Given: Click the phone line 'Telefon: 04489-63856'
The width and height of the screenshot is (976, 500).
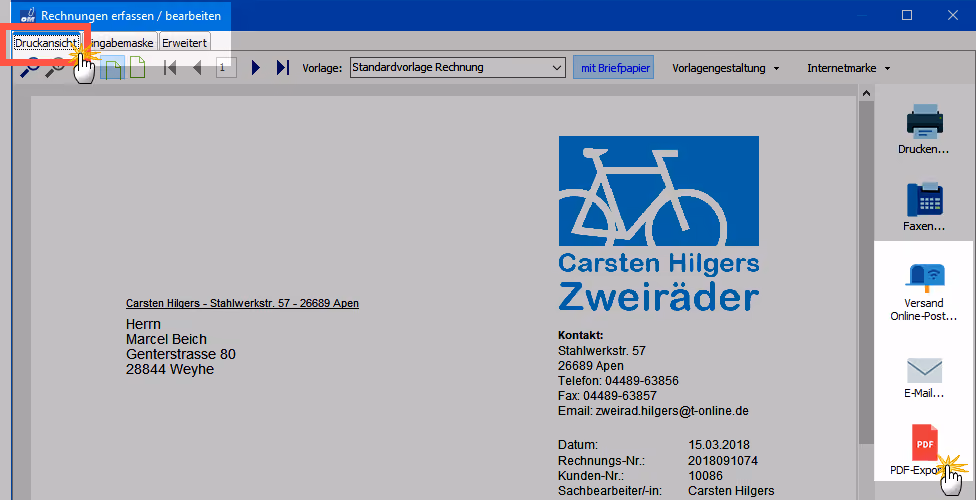Looking at the screenshot, I should pyautogui.click(x=618, y=380).
